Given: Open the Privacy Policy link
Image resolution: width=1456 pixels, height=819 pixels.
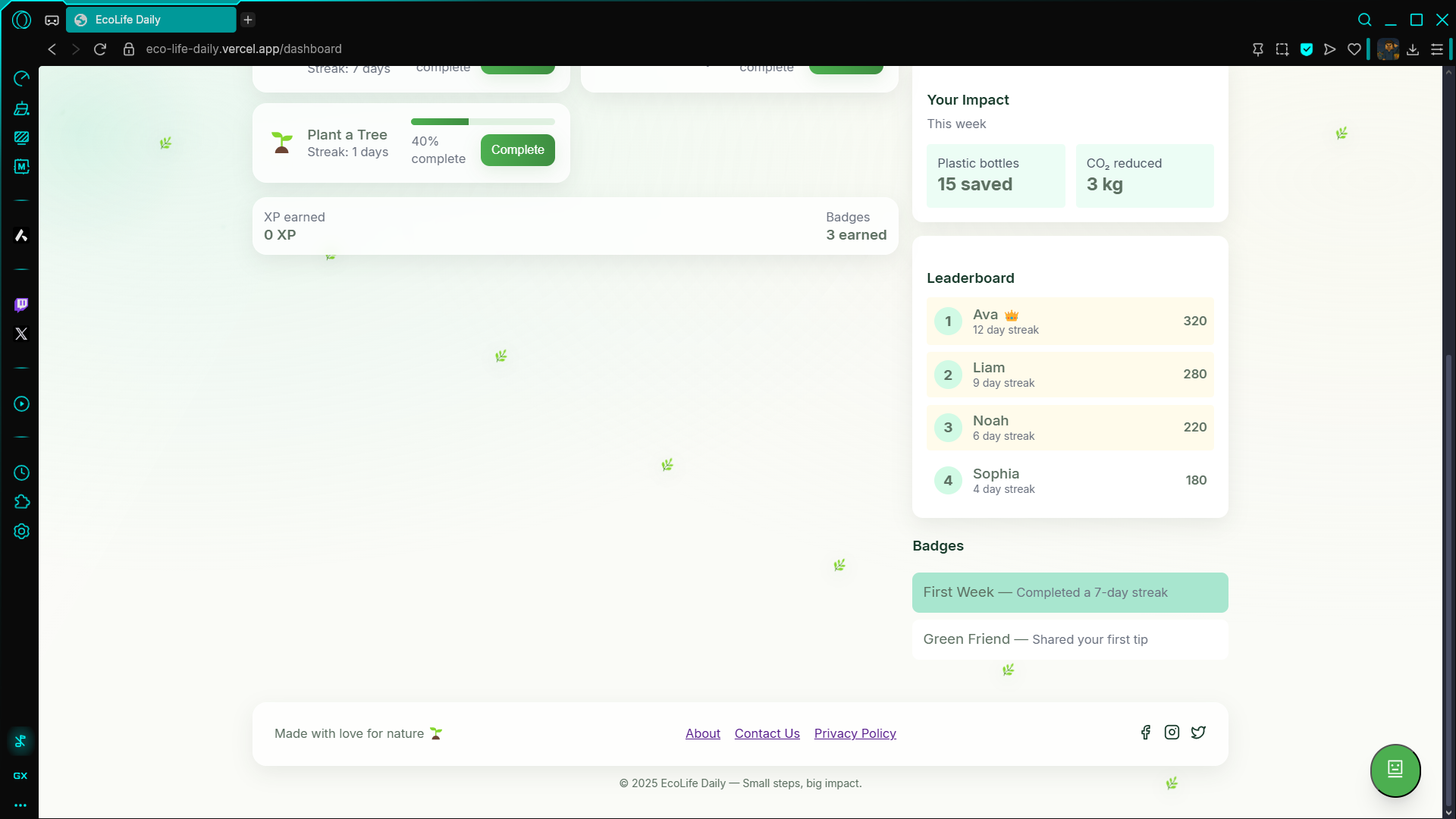Looking at the screenshot, I should pyautogui.click(x=855, y=733).
